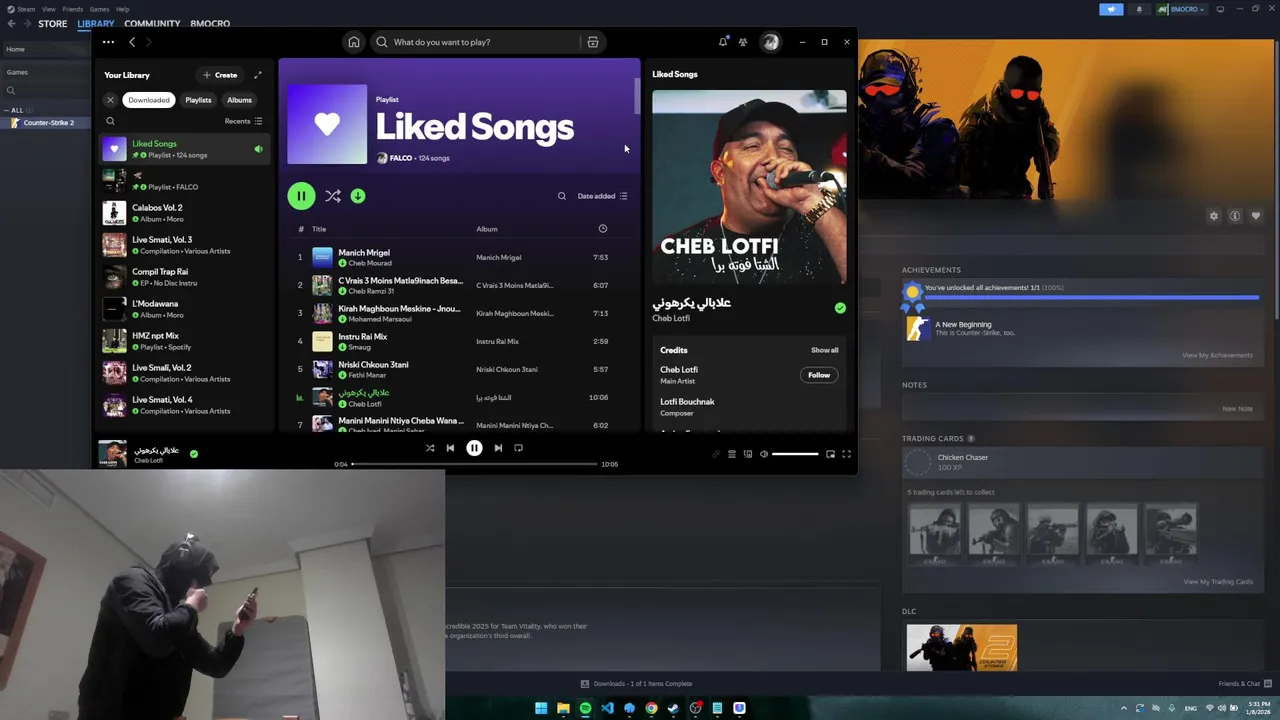
Task: Open Recents sort dropdown
Action: coord(243,121)
